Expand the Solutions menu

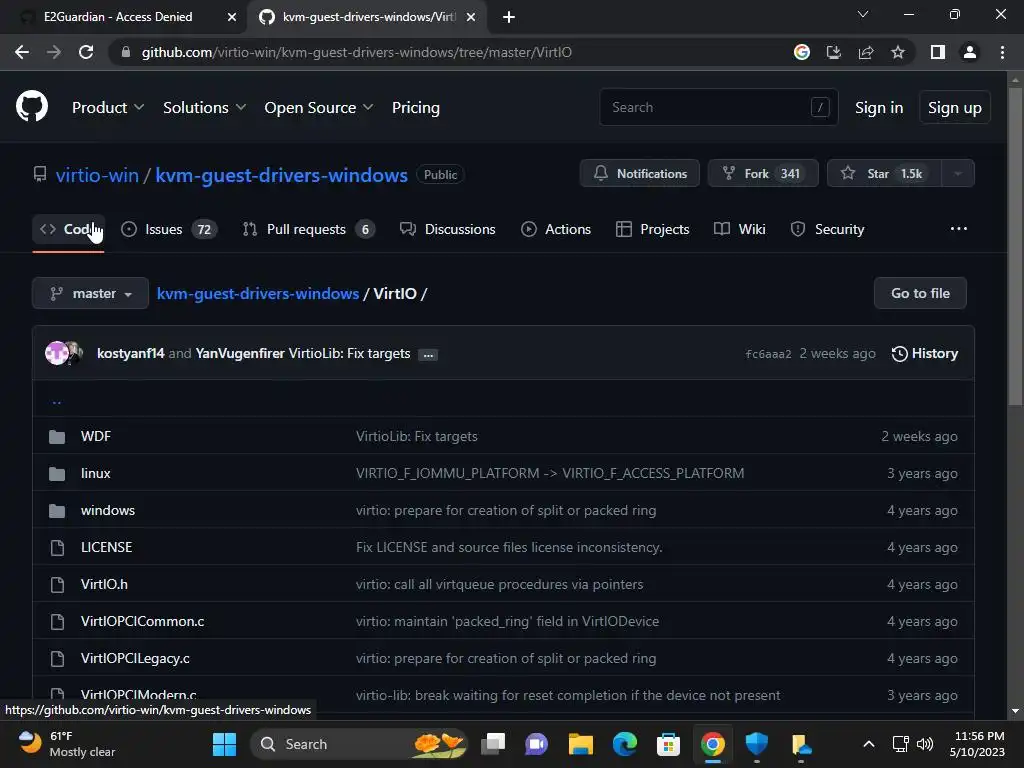tap(204, 107)
